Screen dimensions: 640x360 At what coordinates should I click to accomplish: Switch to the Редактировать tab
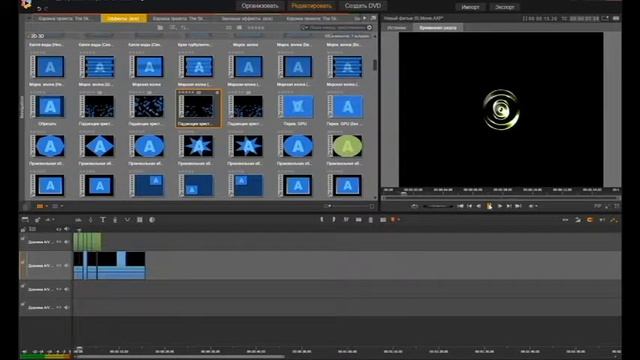(312, 6)
